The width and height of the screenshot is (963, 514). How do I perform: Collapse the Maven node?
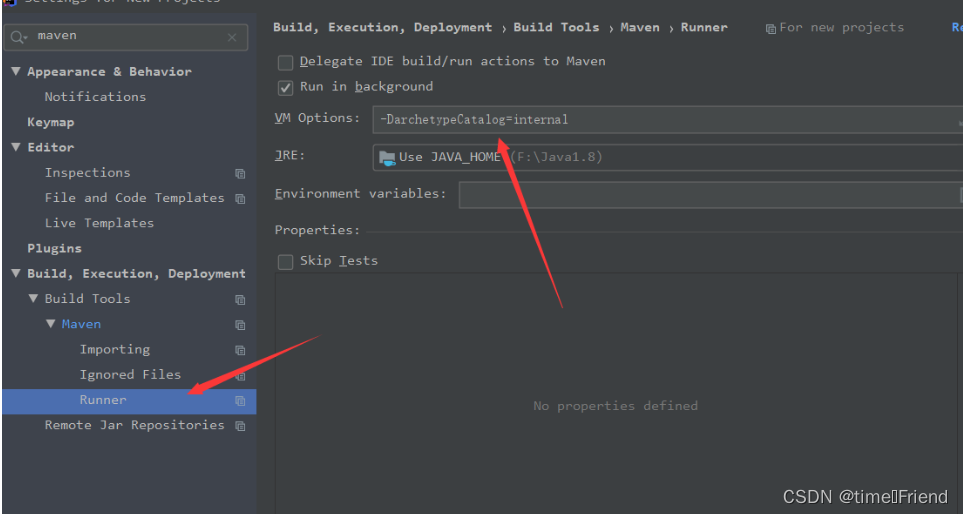tap(51, 324)
